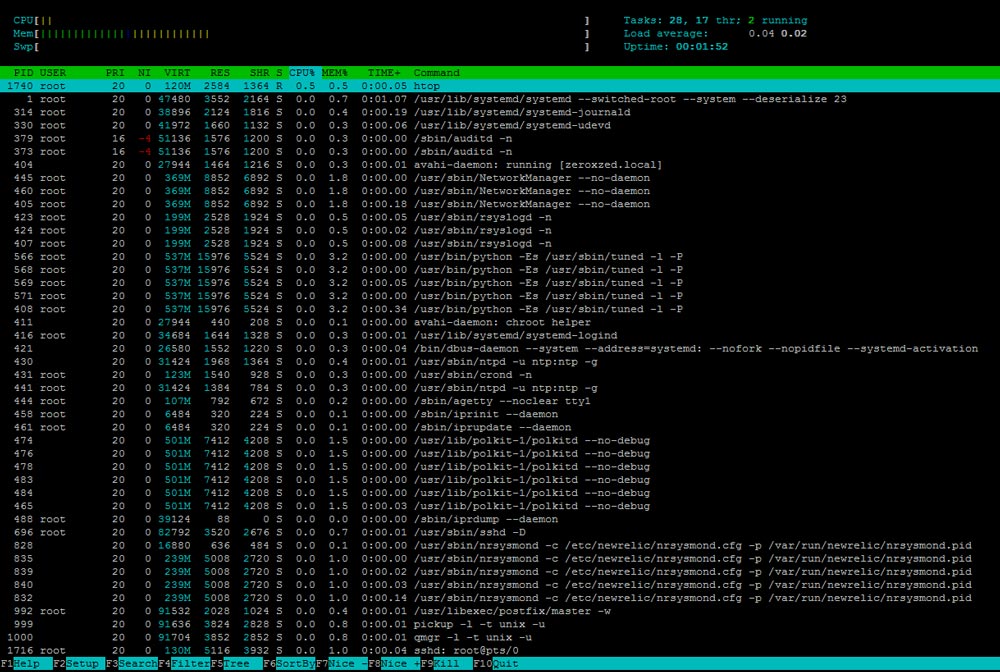Viewport: 1000px width, 672px height.
Task: Select nrsysmond row with PID 832
Action: pos(500,598)
